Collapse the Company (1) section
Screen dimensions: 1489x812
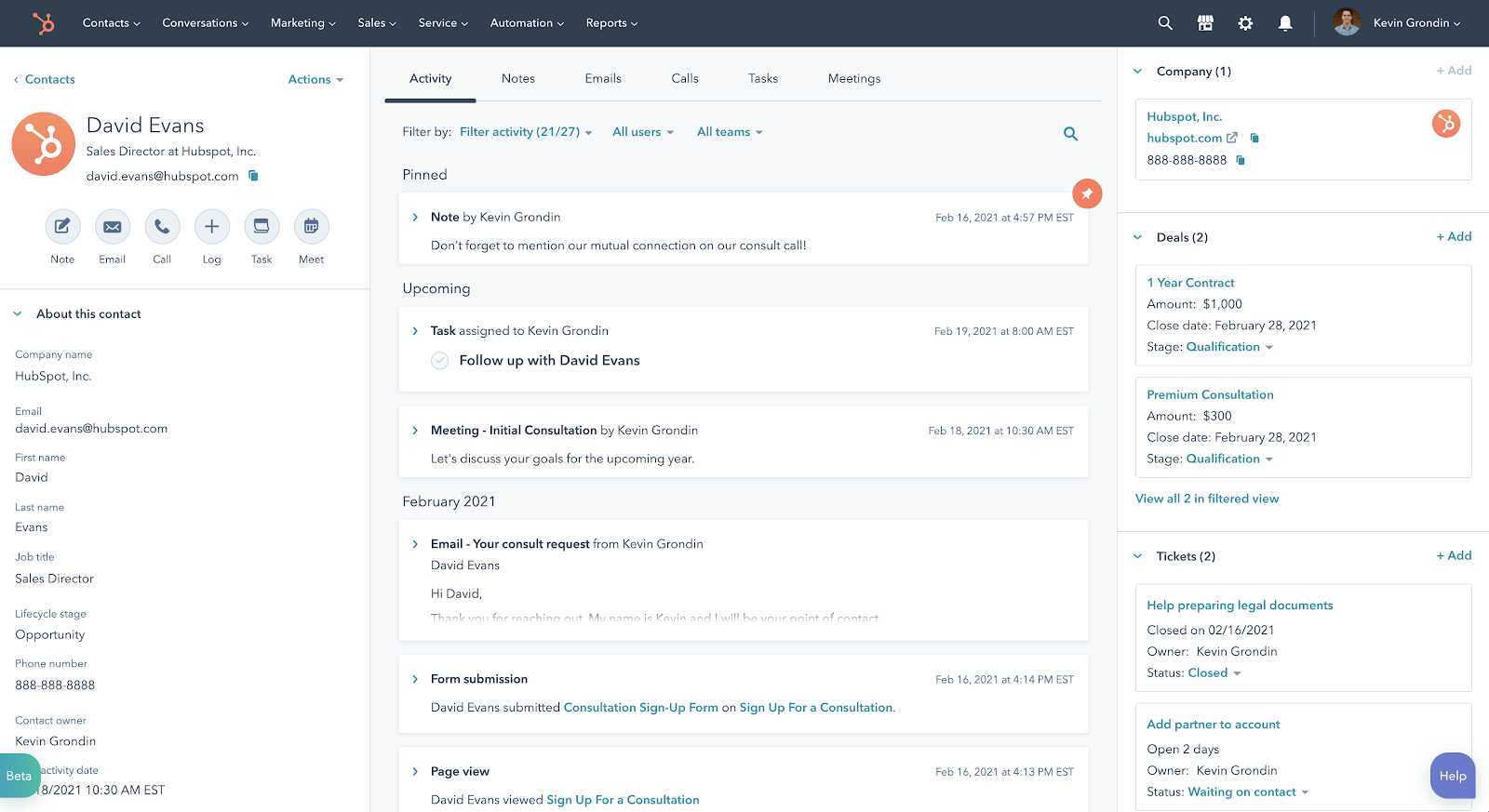click(1137, 72)
